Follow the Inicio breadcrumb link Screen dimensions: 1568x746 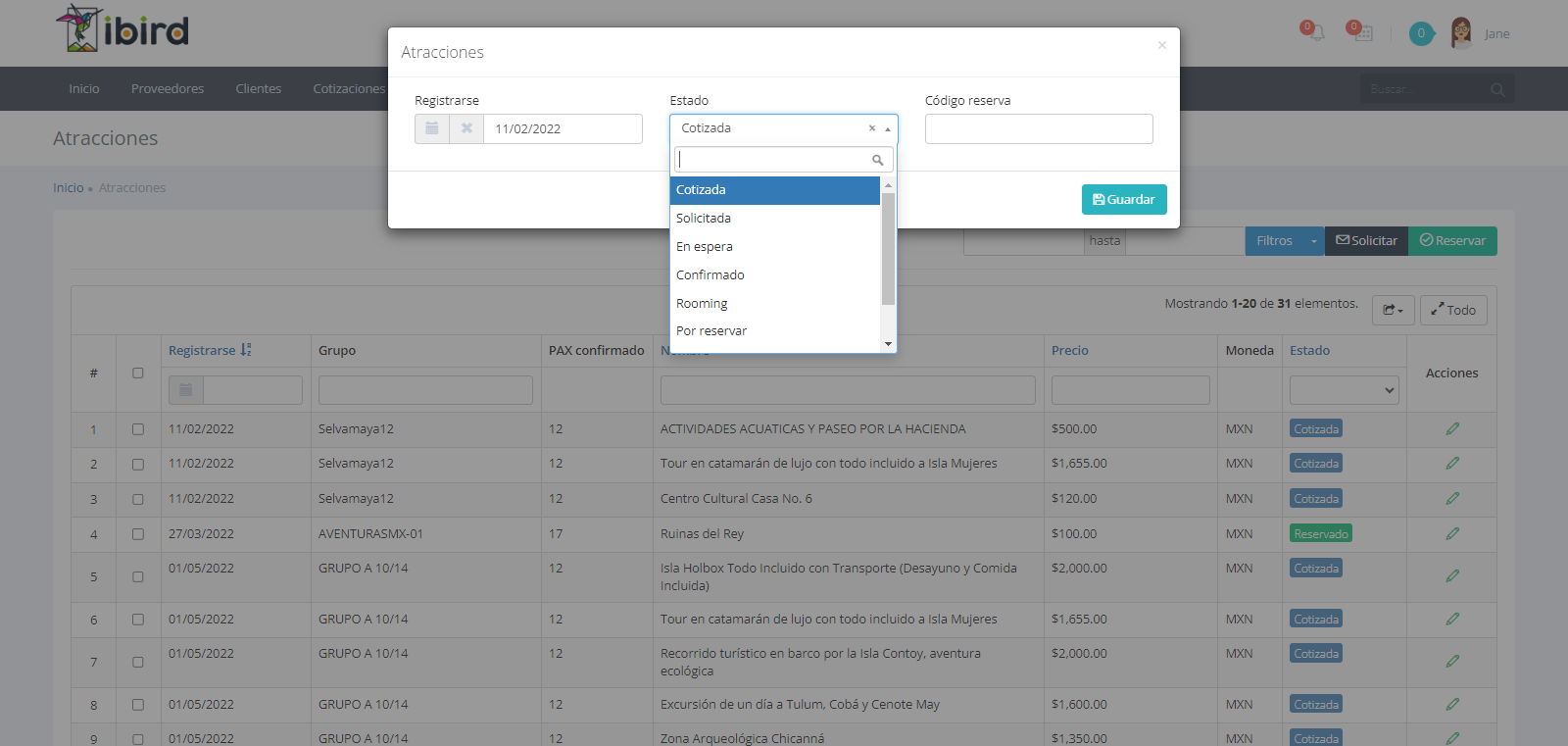click(69, 187)
